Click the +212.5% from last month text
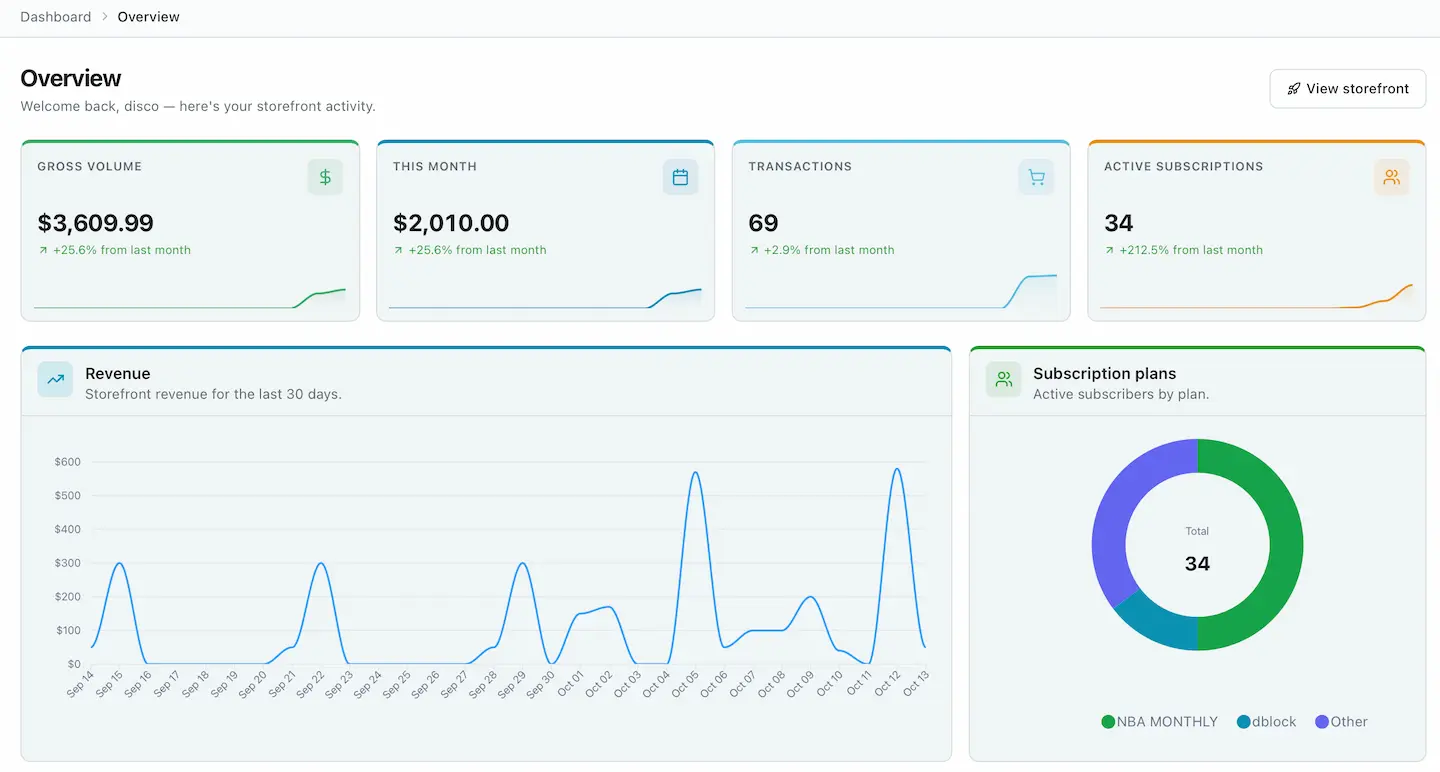1440x772 pixels. [1191, 250]
